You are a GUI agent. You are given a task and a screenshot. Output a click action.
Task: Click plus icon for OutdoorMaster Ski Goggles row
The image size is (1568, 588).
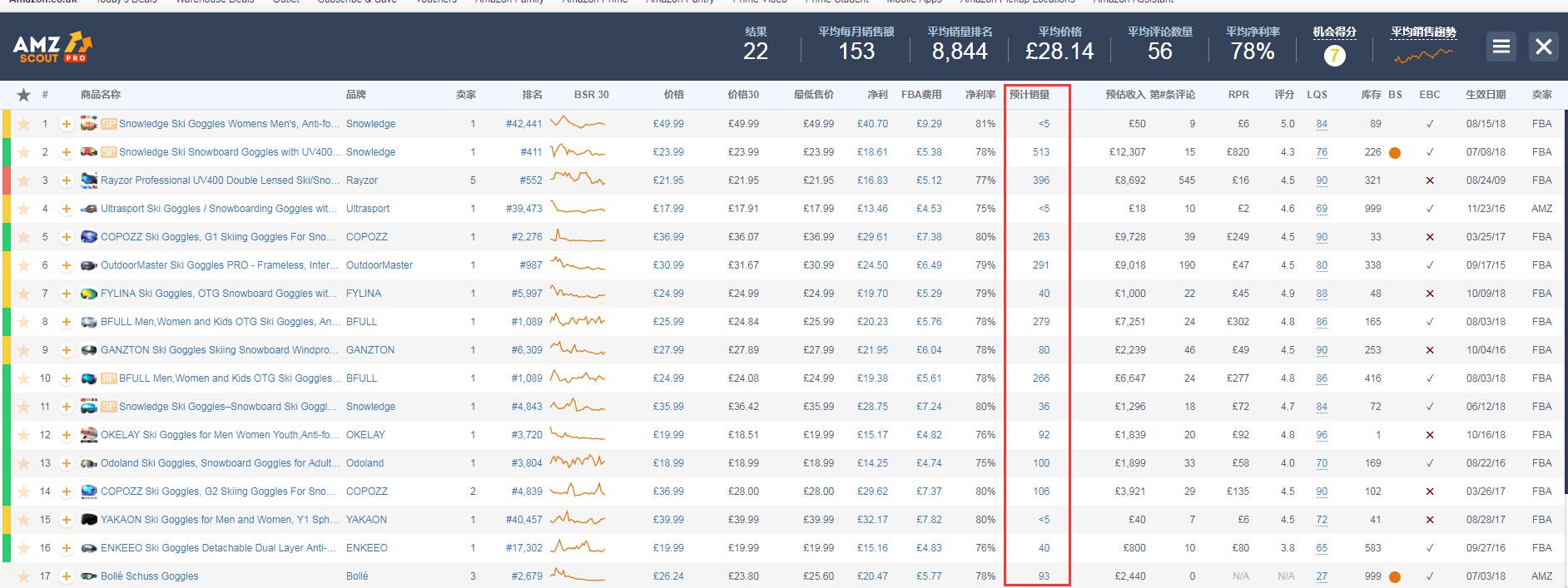click(x=66, y=265)
